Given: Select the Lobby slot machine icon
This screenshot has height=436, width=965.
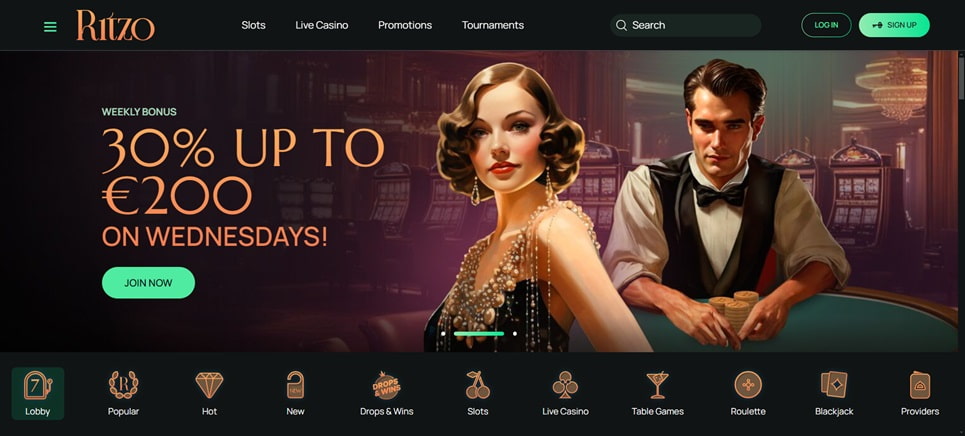Looking at the screenshot, I should (x=38, y=386).
